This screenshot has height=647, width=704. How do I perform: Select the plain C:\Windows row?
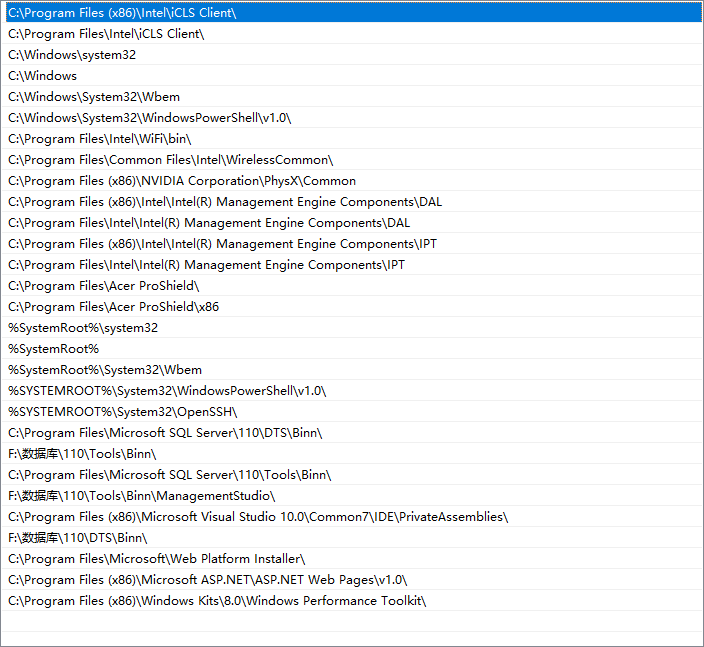[x=352, y=75]
